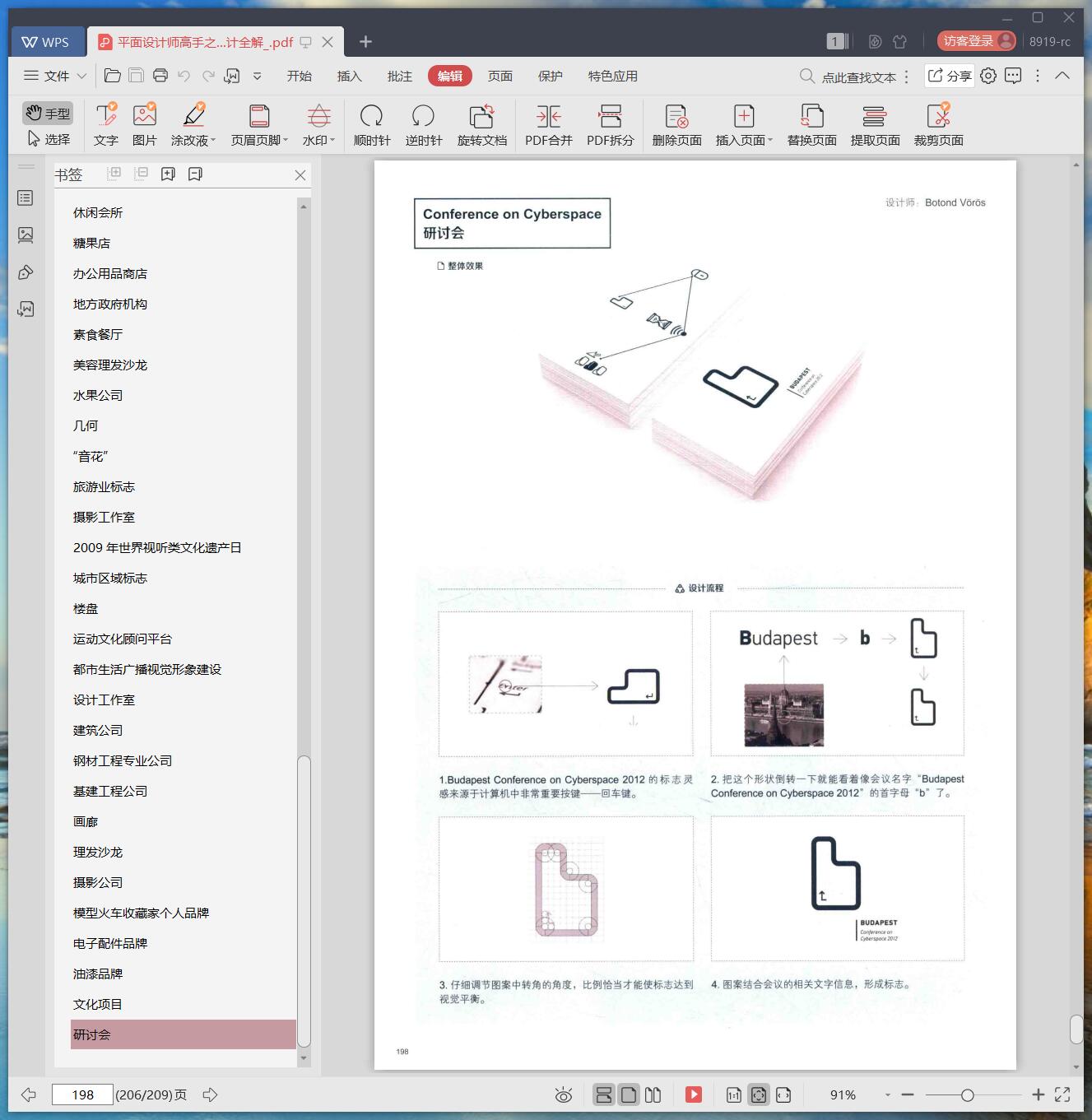Start slideshow play button

coord(694,1094)
